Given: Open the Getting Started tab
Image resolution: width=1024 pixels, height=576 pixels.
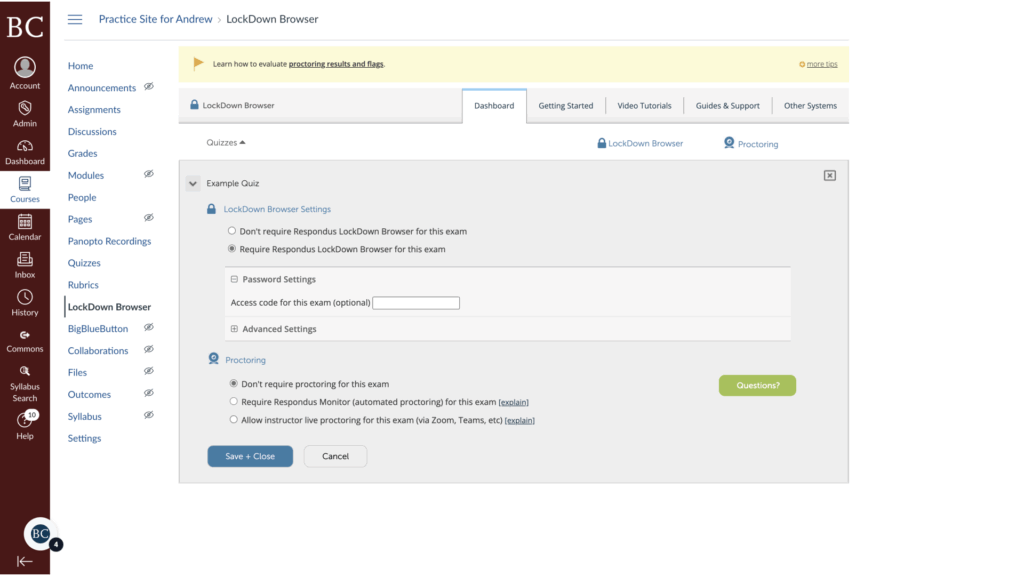Looking at the screenshot, I should [x=563, y=105].
